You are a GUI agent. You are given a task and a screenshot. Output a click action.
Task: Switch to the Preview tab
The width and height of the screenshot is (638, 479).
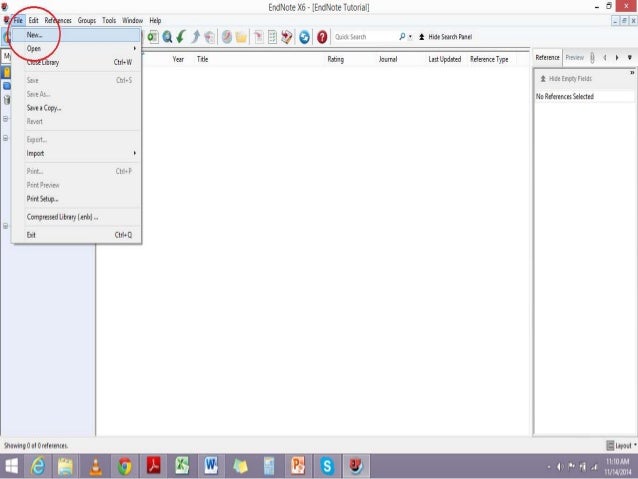point(575,58)
